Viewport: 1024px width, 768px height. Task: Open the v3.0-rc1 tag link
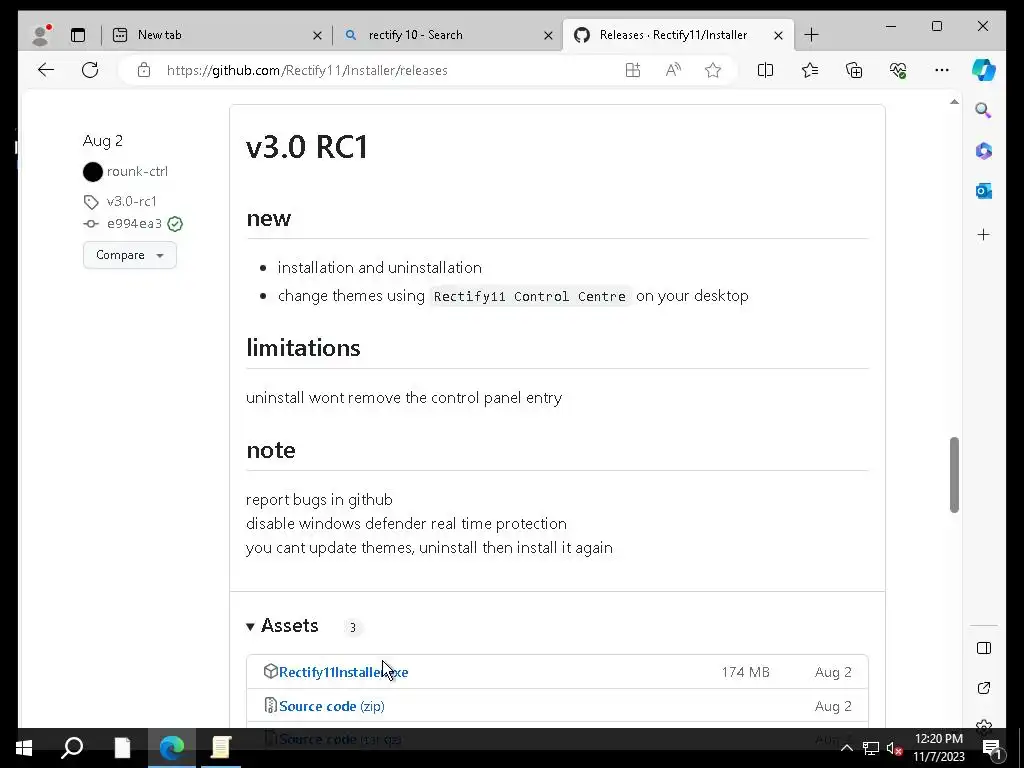point(132,201)
